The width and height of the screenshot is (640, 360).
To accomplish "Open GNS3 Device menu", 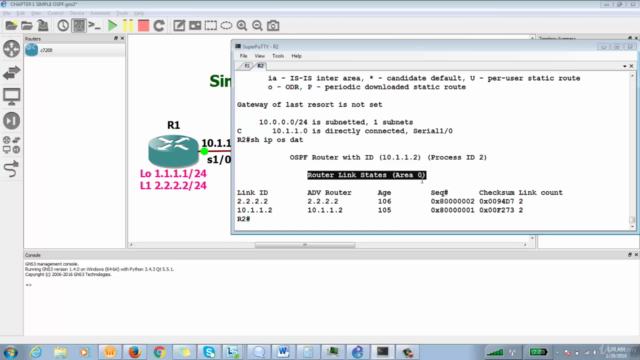I will (77, 13).
